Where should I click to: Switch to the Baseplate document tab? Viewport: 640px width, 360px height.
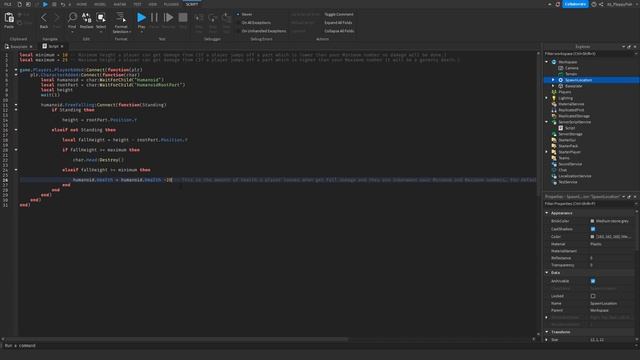(x=18, y=47)
